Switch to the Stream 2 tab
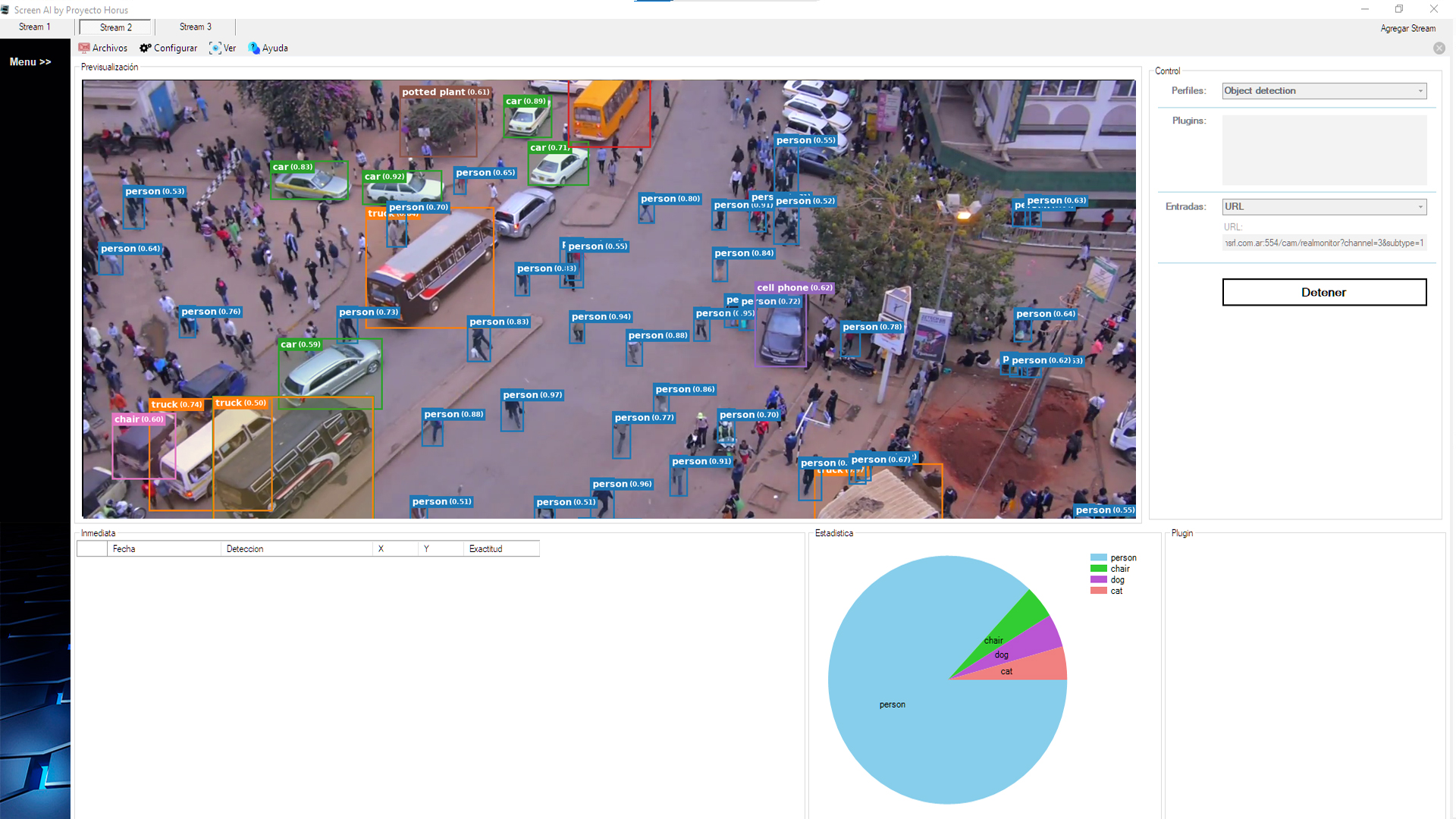Viewport: 1456px width, 819px height. pos(115,27)
